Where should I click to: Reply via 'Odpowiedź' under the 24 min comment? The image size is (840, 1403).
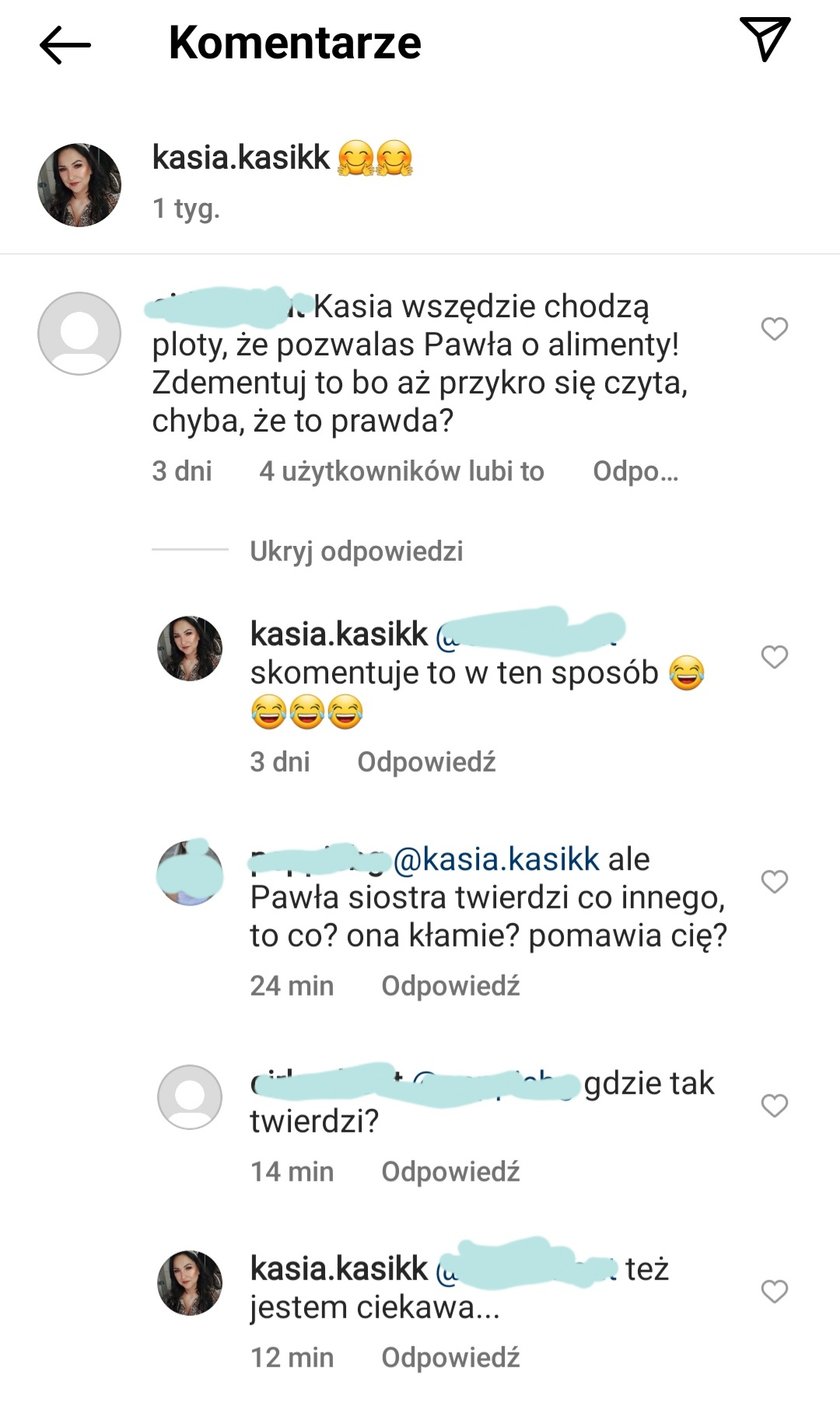(x=450, y=986)
